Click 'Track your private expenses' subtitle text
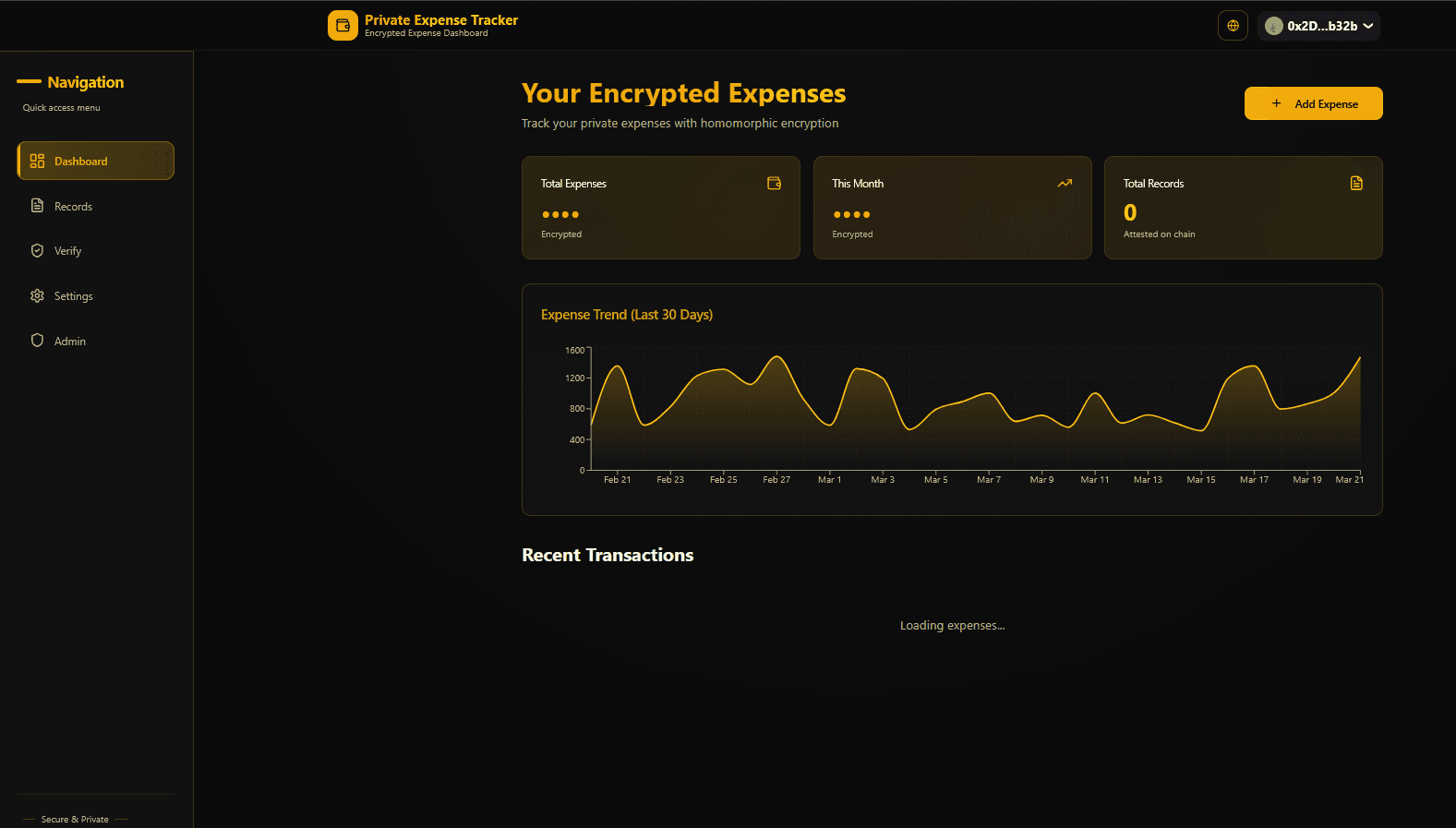This screenshot has width=1456, height=828. (680, 124)
